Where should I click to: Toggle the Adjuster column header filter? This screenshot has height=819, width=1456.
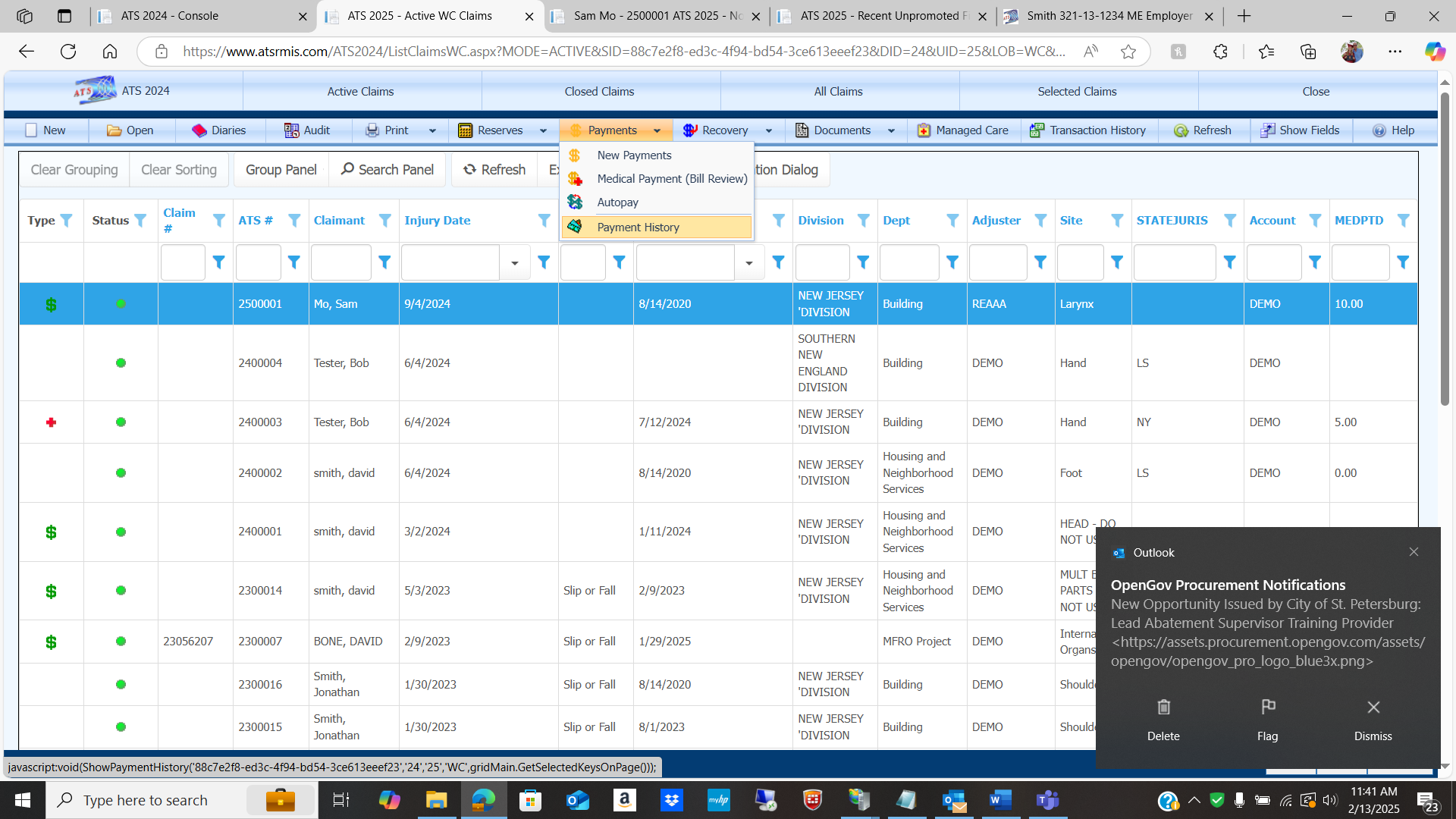coord(1040,221)
